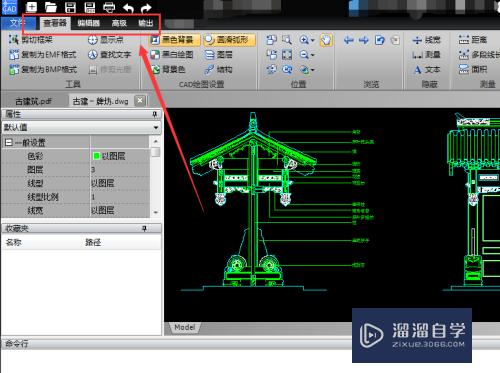Click the 命令行 command line input area
The width and height of the screenshot is (500, 373).
(250, 361)
